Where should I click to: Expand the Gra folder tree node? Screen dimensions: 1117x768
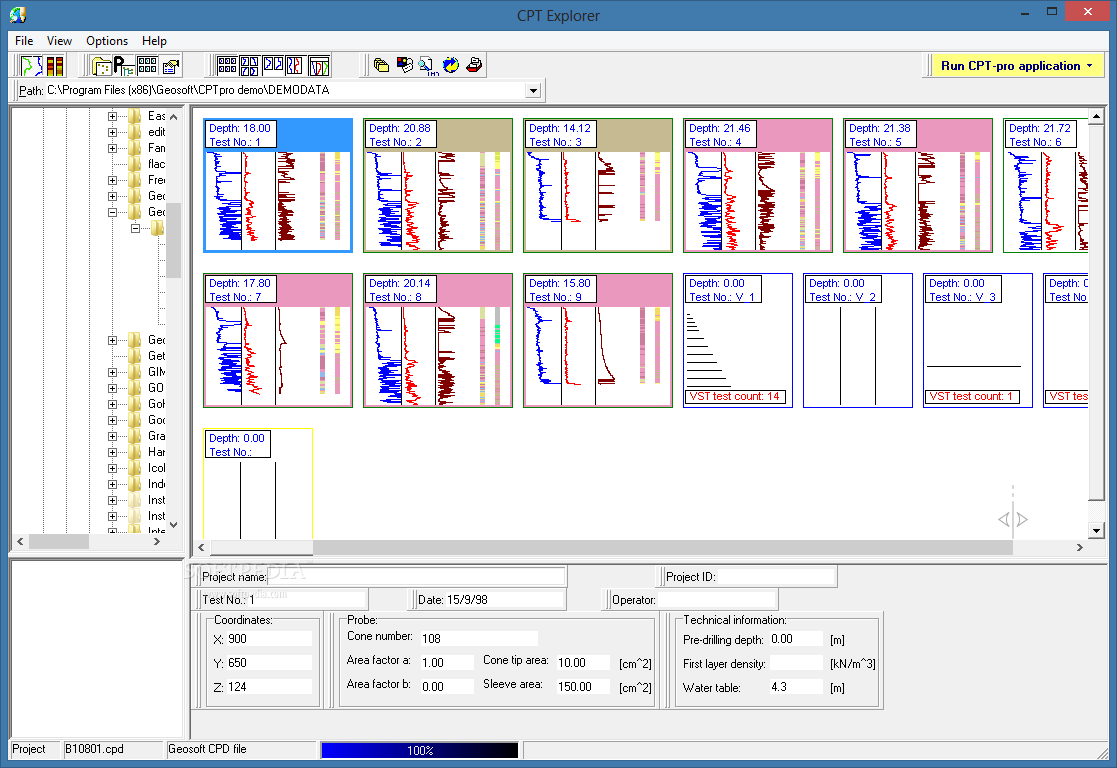[113, 436]
